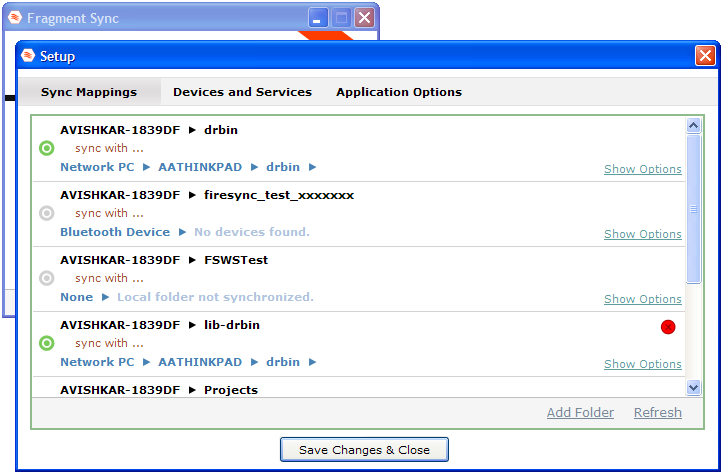The height and width of the screenshot is (475, 724).
Task: Switch to the Sync Mappings tab
Action: coord(89,92)
